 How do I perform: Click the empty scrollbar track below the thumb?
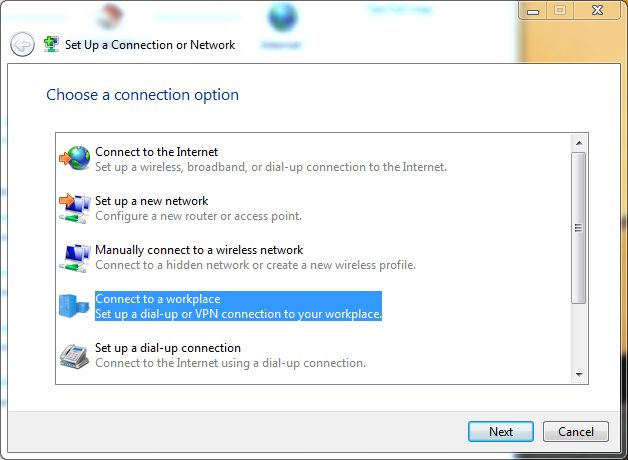(579, 335)
